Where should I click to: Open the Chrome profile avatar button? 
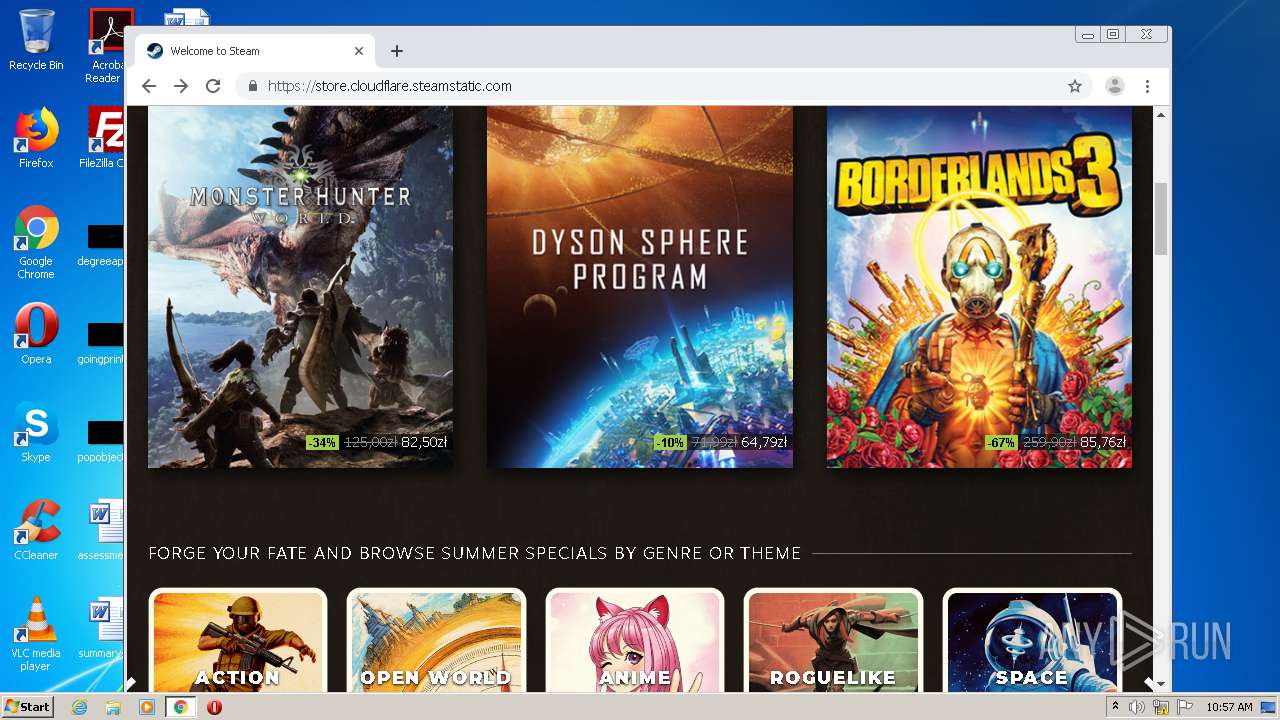click(1114, 86)
